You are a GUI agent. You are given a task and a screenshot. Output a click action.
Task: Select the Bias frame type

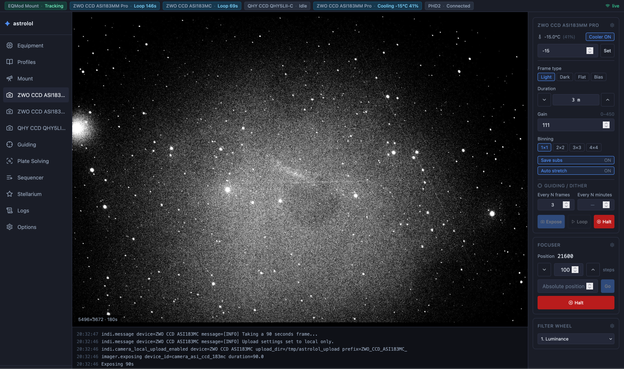click(599, 77)
